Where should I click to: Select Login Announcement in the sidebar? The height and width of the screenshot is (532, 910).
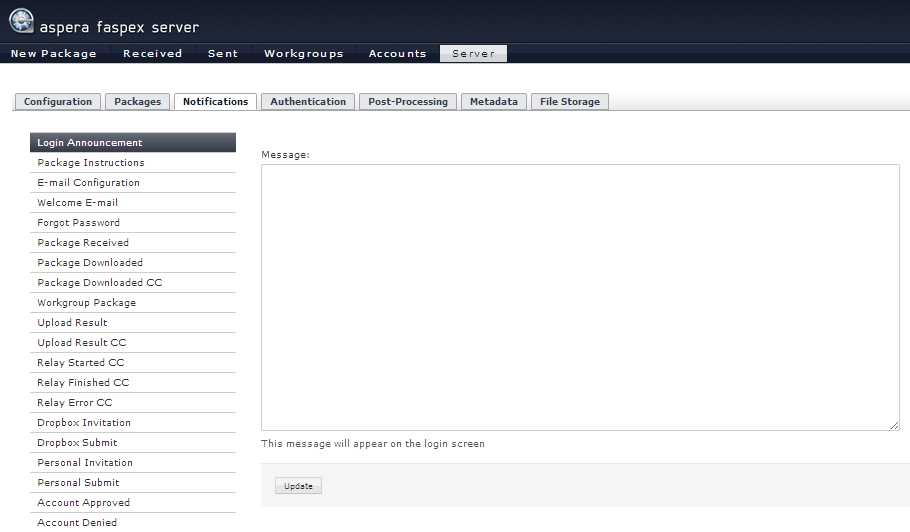pos(133,143)
